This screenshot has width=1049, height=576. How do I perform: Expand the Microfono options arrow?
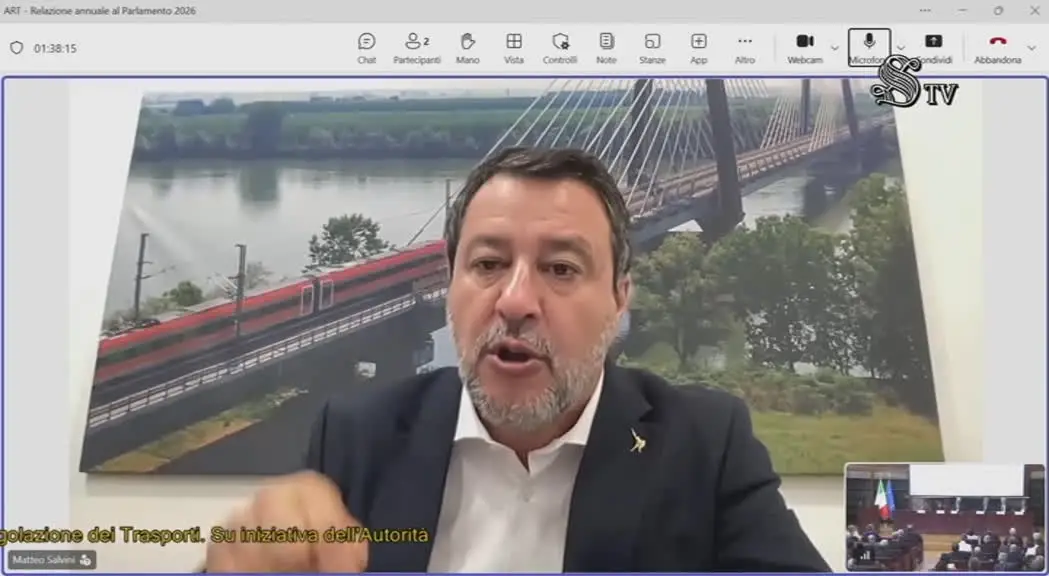[900, 48]
